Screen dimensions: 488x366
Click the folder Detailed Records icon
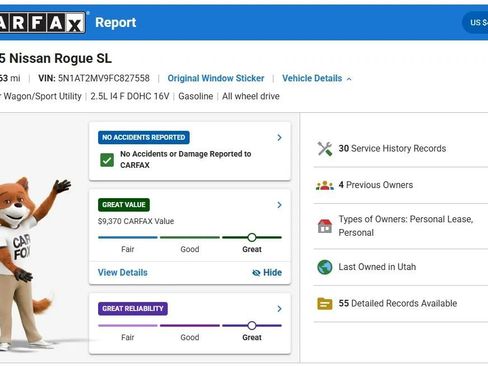[325, 304]
